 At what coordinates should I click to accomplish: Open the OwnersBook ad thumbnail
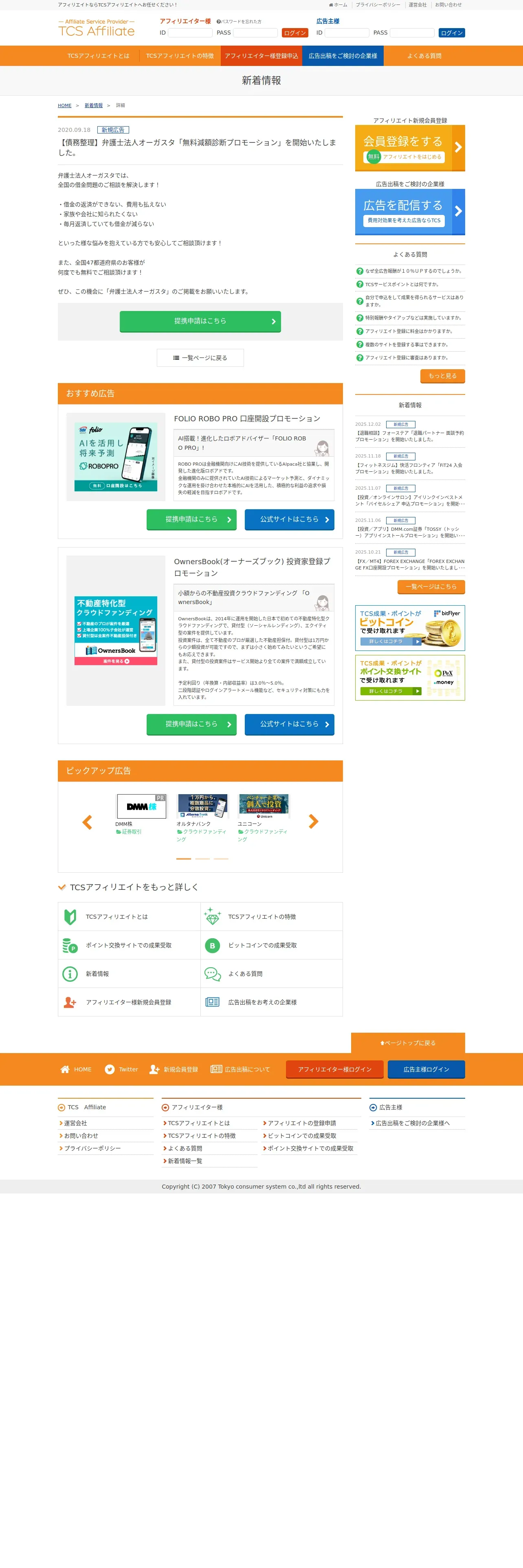tap(116, 631)
